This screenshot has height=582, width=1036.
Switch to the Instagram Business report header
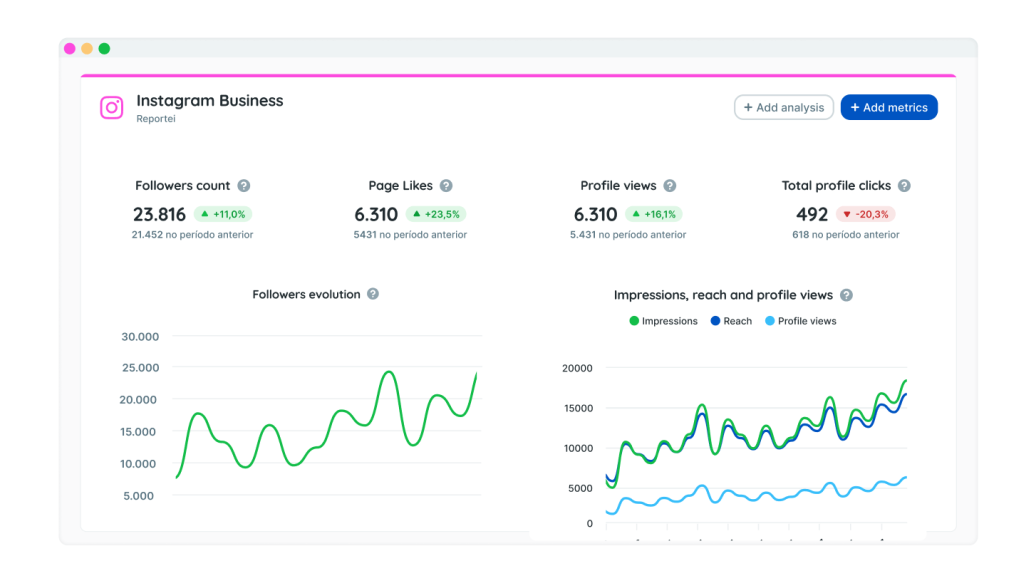tap(209, 100)
